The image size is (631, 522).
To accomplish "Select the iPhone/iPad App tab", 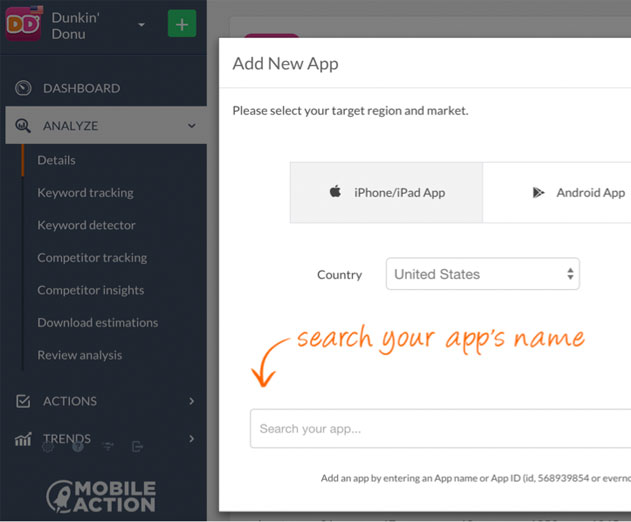I will pyautogui.click(x=386, y=193).
